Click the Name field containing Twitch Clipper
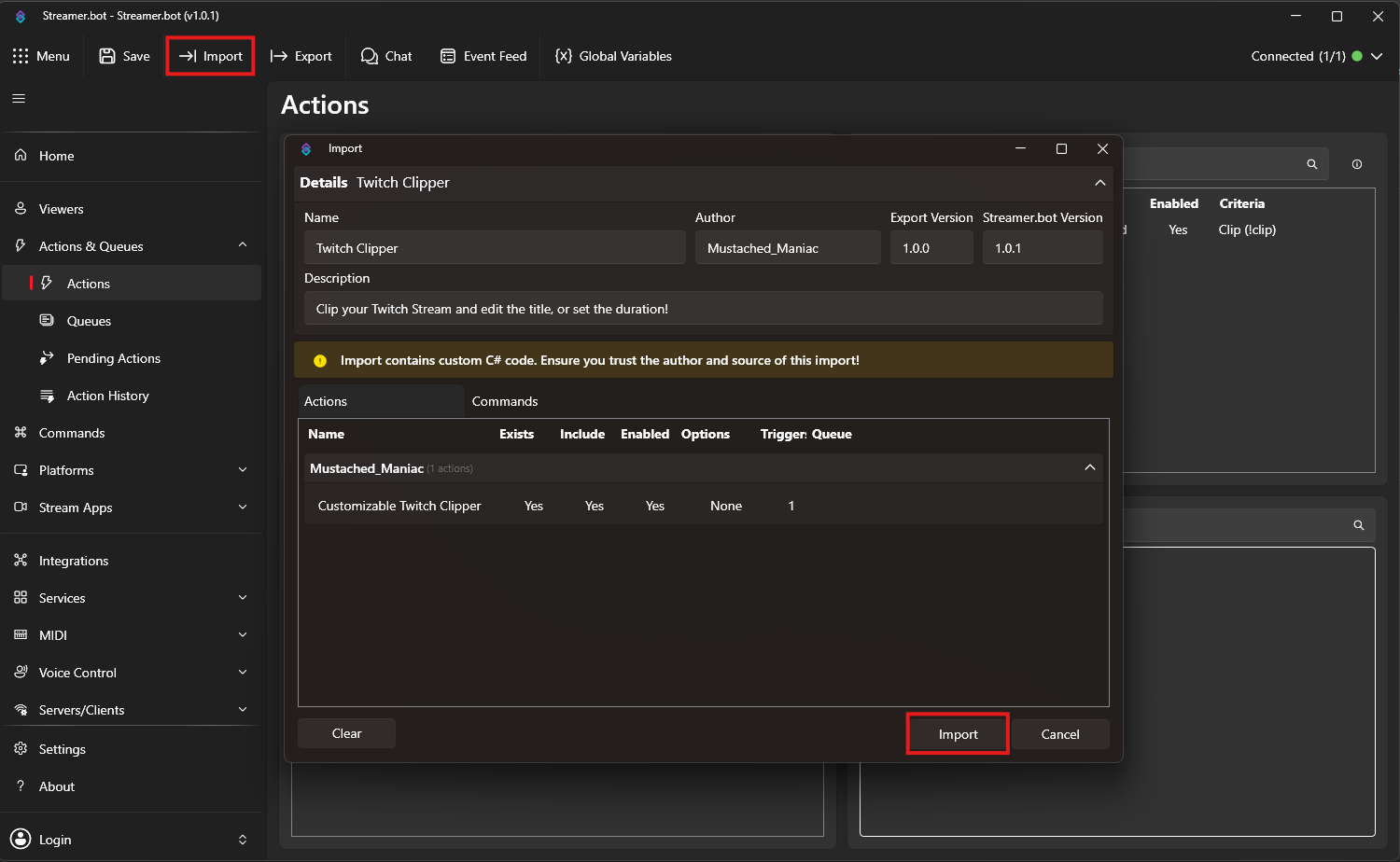Image resolution: width=1400 pixels, height=862 pixels. tap(495, 247)
